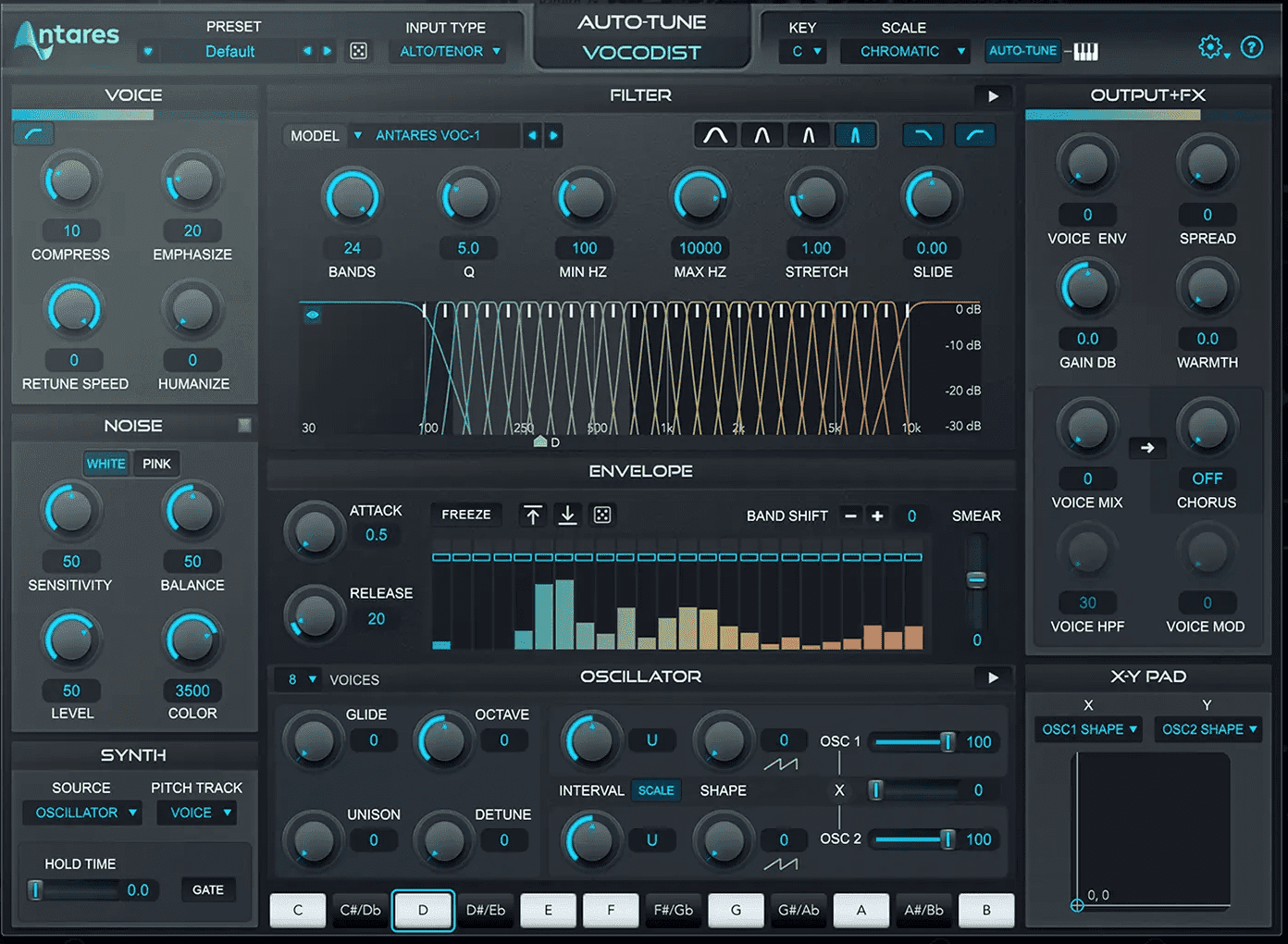Click the GATE button in the Synth panel
The width and height of the screenshot is (1288, 944).
pos(207,889)
